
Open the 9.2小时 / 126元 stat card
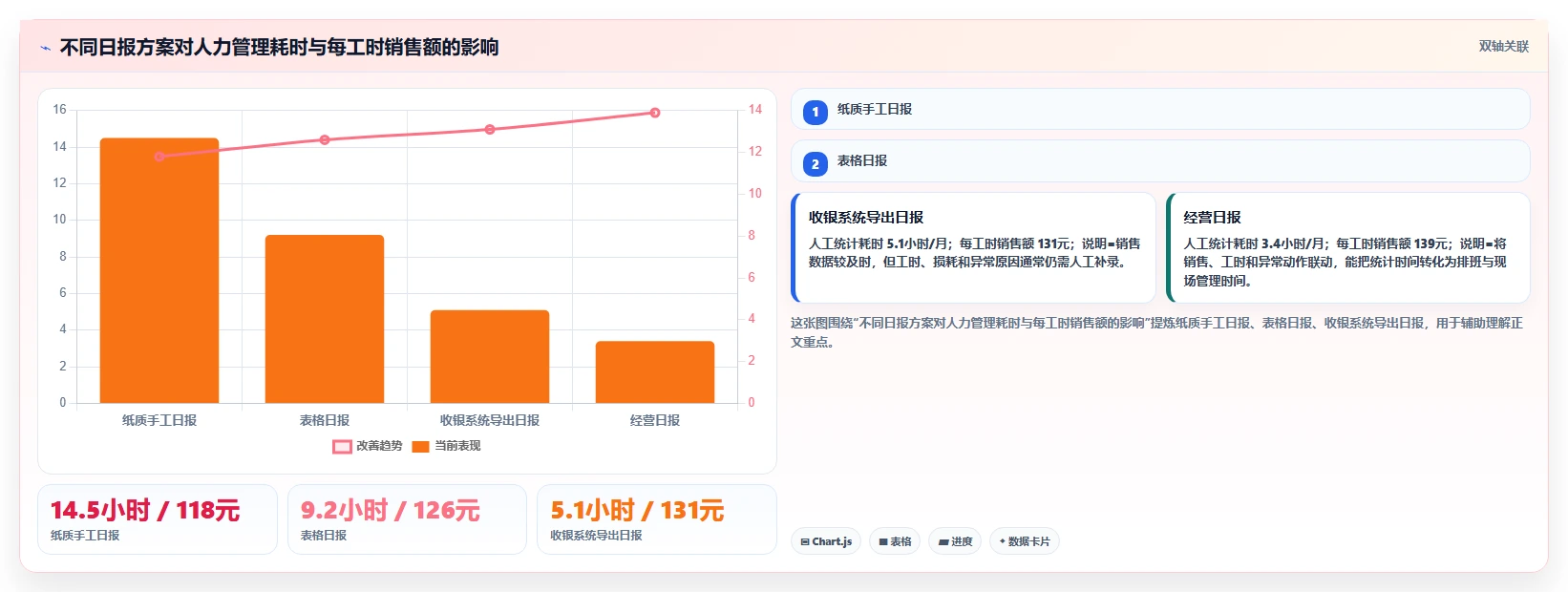click(x=407, y=519)
